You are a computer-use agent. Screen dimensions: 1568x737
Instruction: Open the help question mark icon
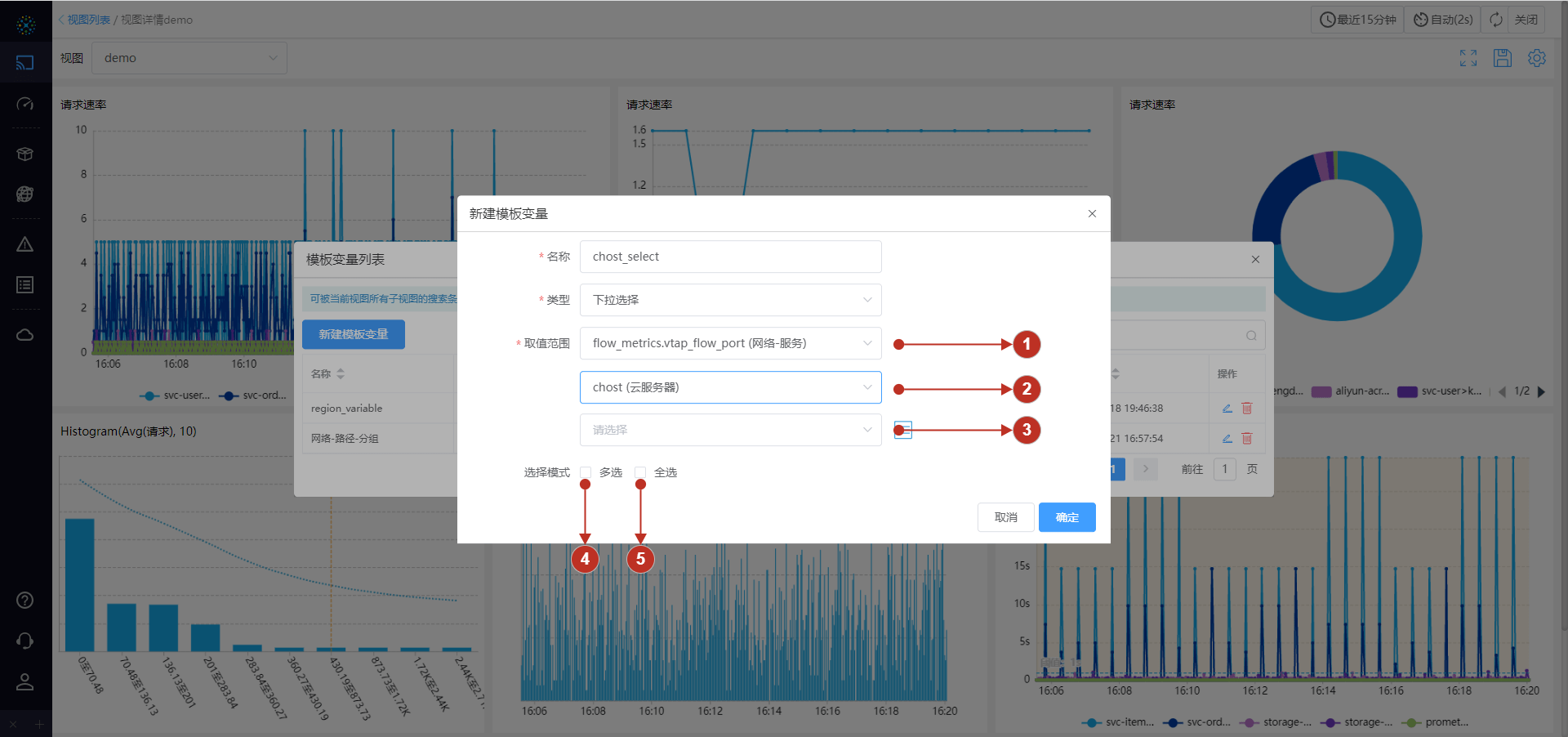(25, 601)
